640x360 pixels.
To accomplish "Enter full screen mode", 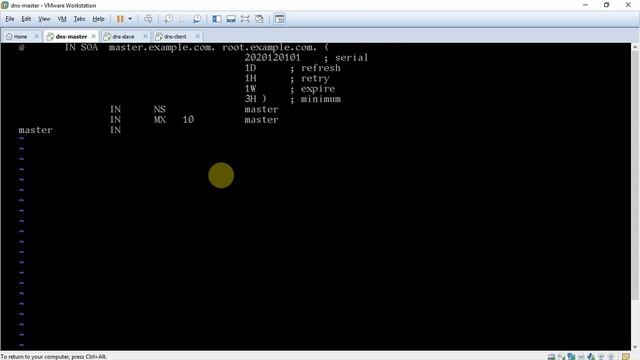I will tap(245, 19).
